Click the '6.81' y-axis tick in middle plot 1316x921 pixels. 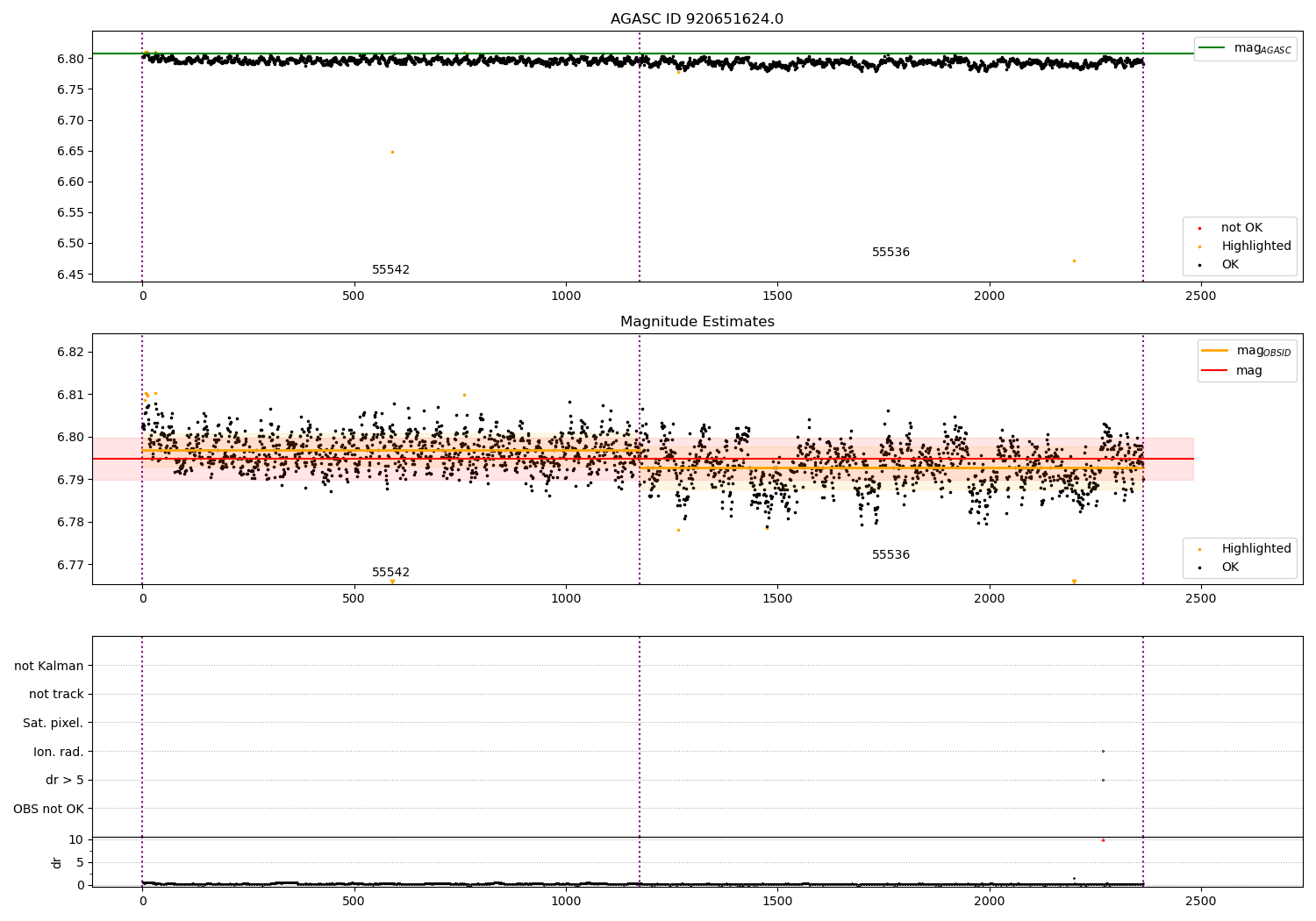(70, 395)
